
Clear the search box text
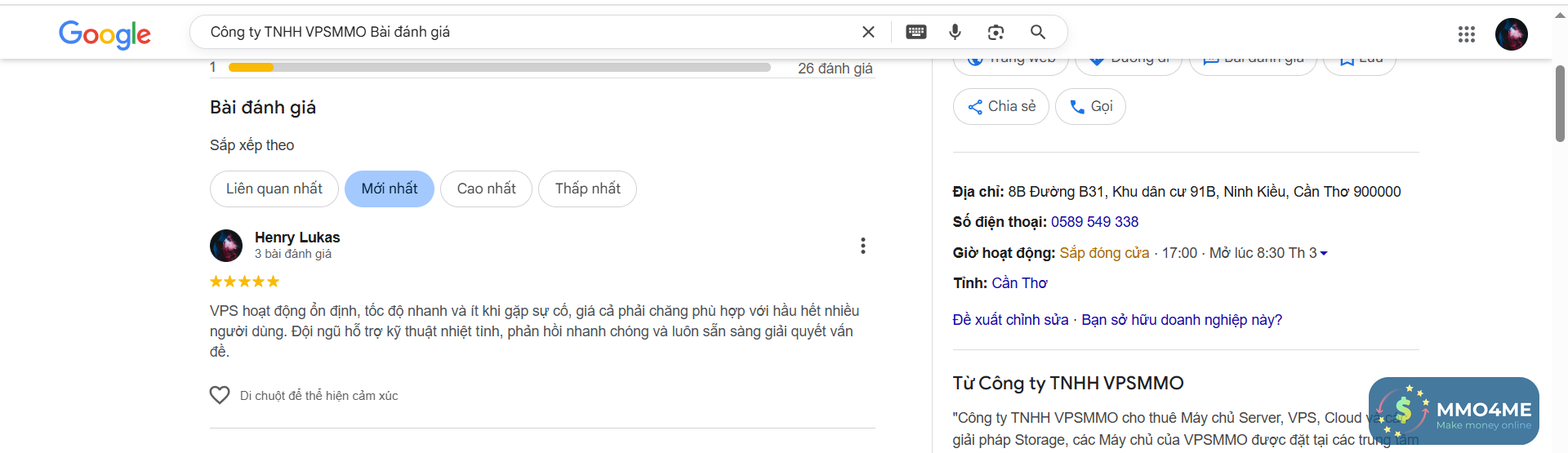[868, 32]
